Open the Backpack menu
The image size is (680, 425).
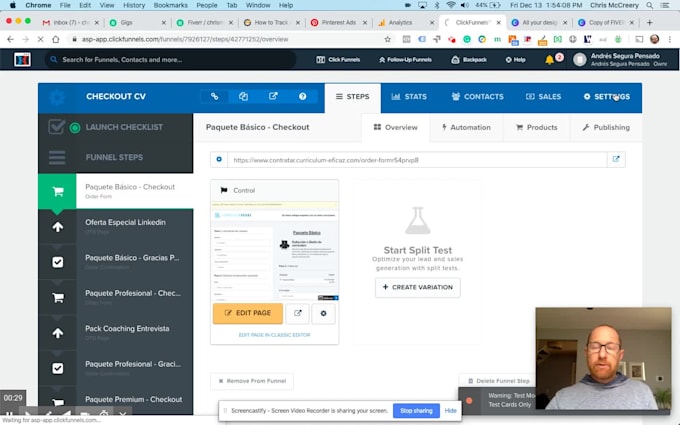pos(469,60)
